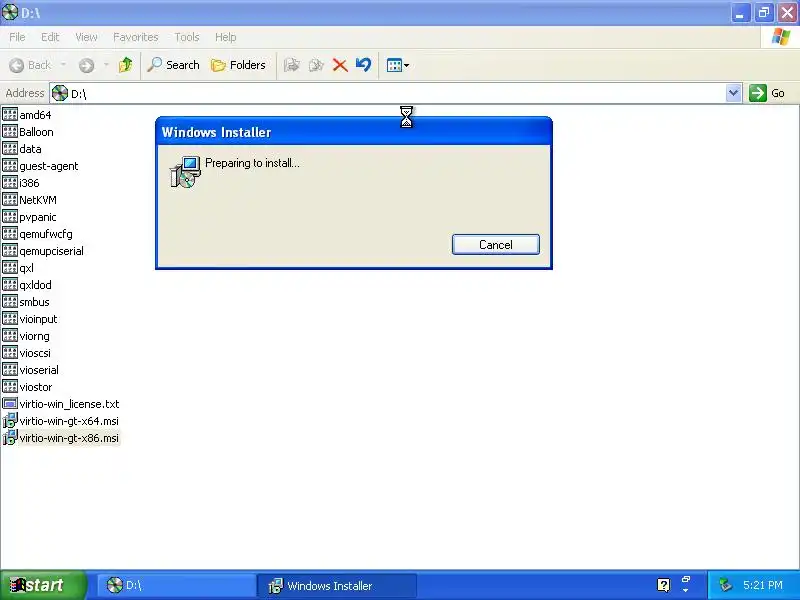Switch to the D:\ taskbar button
The height and width of the screenshot is (600, 800).
click(176, 585)
